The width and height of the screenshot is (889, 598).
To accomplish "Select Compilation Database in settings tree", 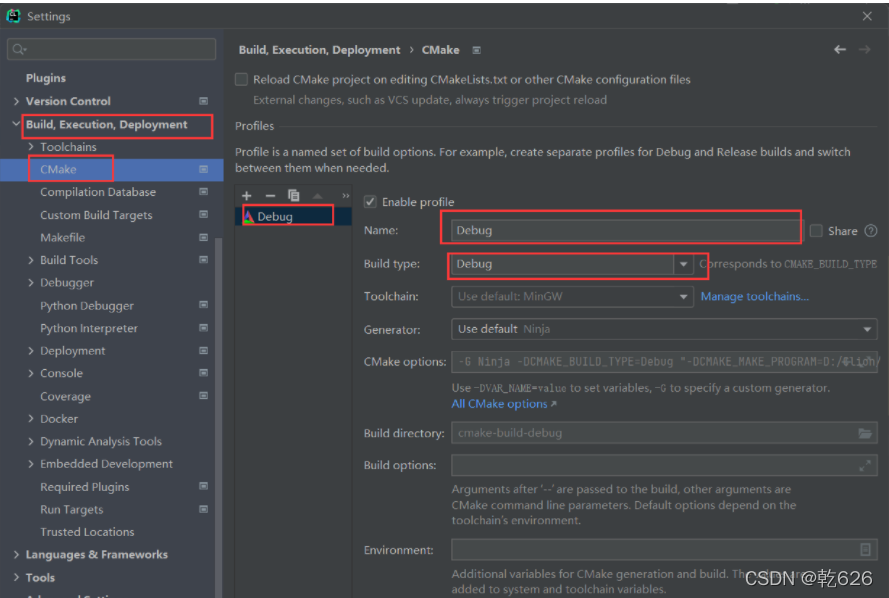I will (98, 192).
